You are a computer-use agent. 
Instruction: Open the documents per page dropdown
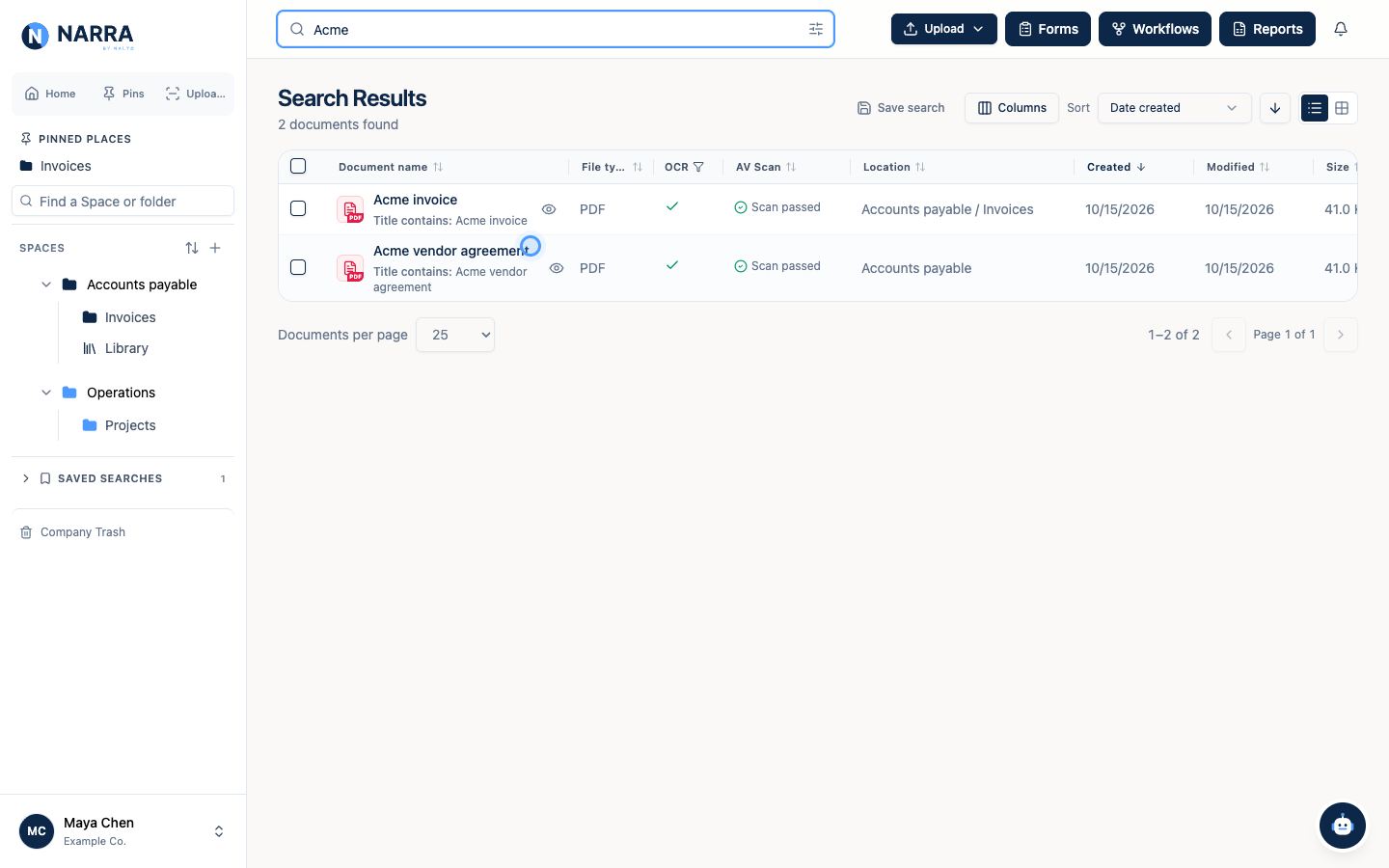[x=455, y=335]
